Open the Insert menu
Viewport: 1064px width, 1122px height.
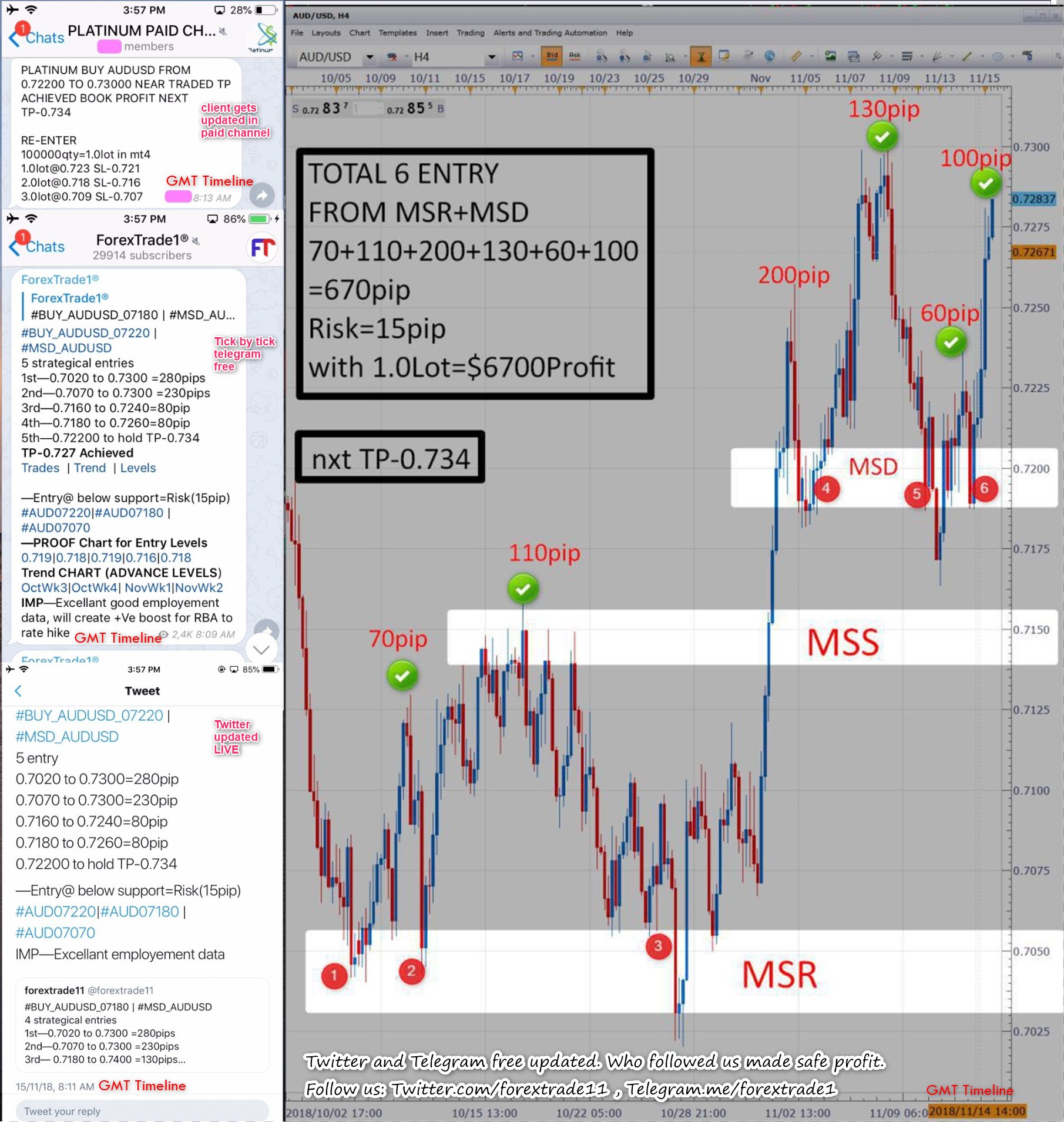(x=437, y=33)
